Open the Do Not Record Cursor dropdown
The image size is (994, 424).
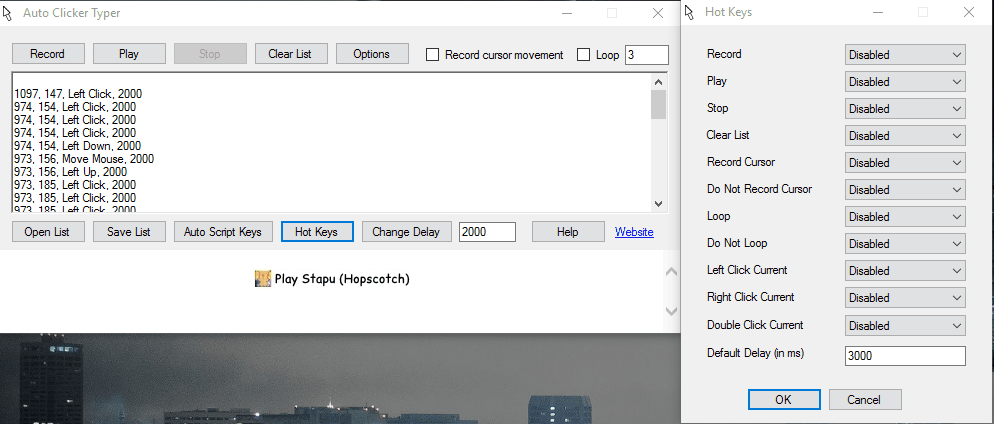pyautogui.click(x=905, y=190)
